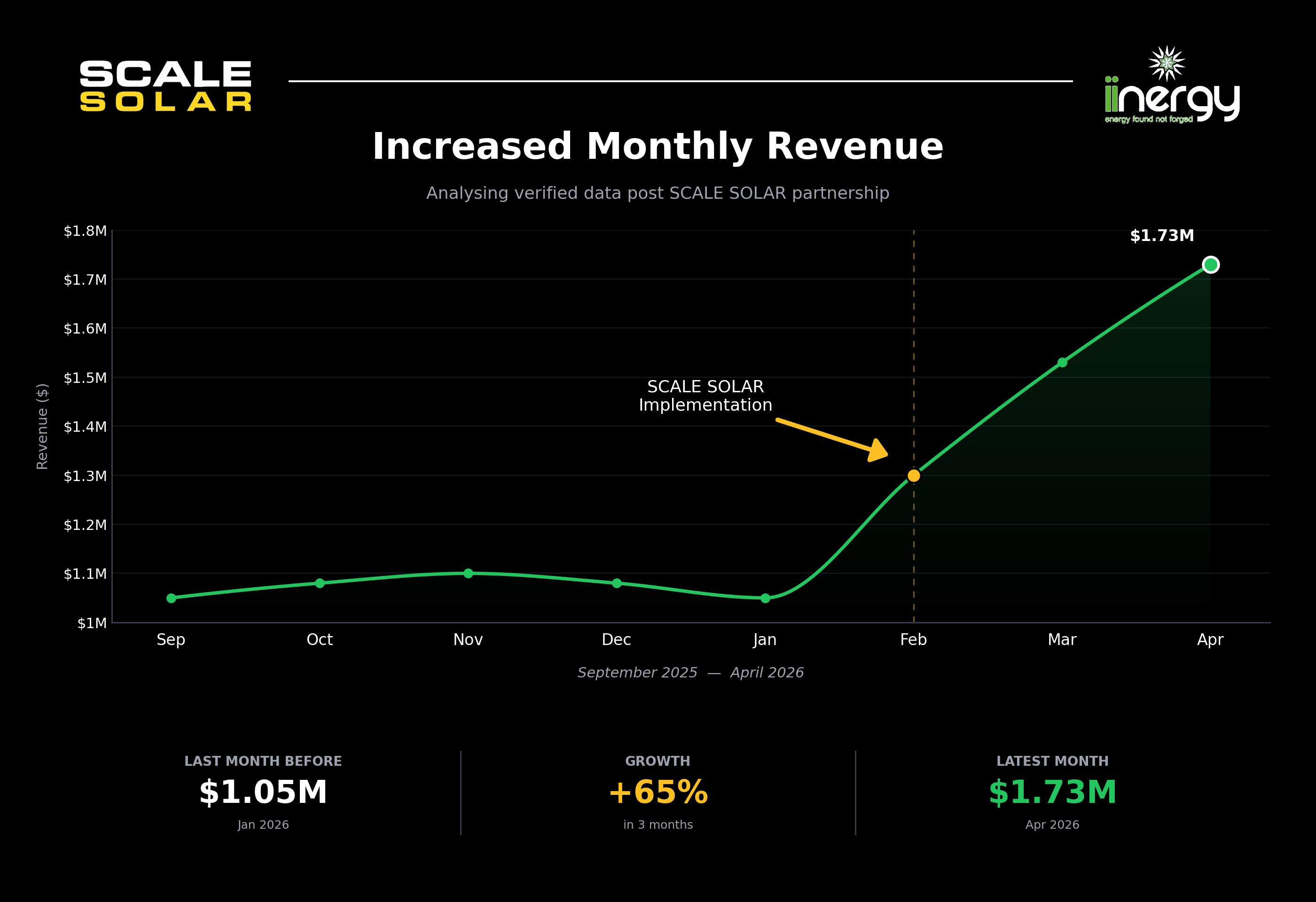Click the 'September 2025 — April 2026' caption

click(690, 673)
